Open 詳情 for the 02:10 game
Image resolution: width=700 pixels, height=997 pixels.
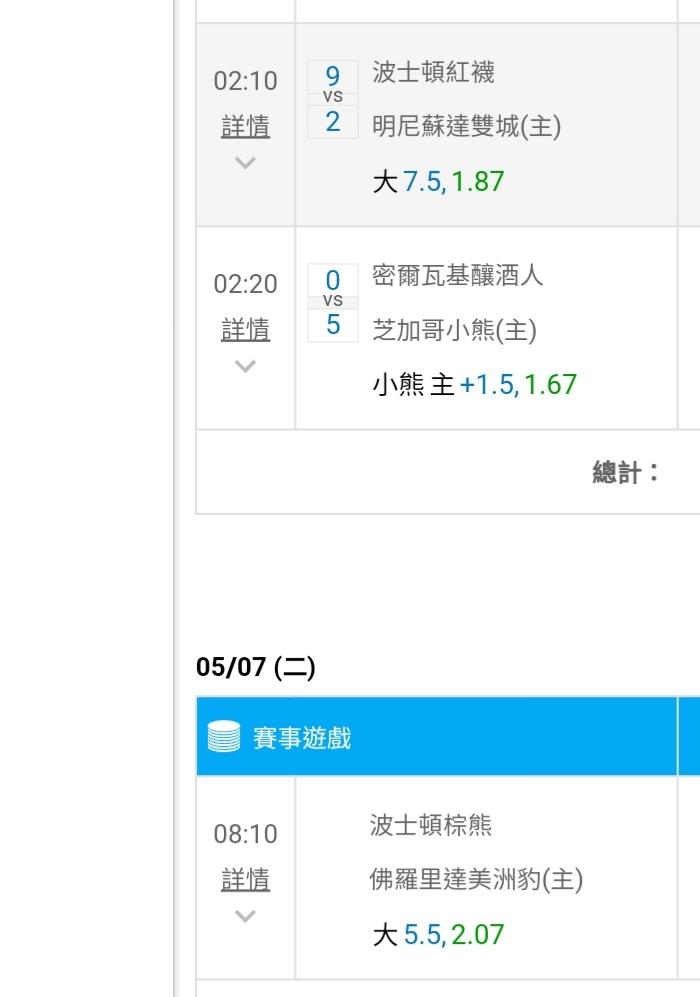click(245, 127)
